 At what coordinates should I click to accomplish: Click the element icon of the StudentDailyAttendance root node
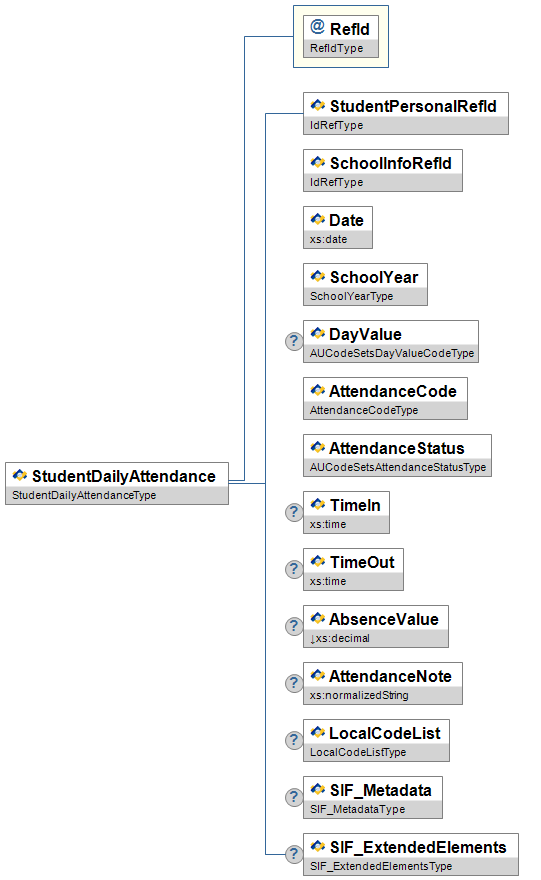point(20,476)
